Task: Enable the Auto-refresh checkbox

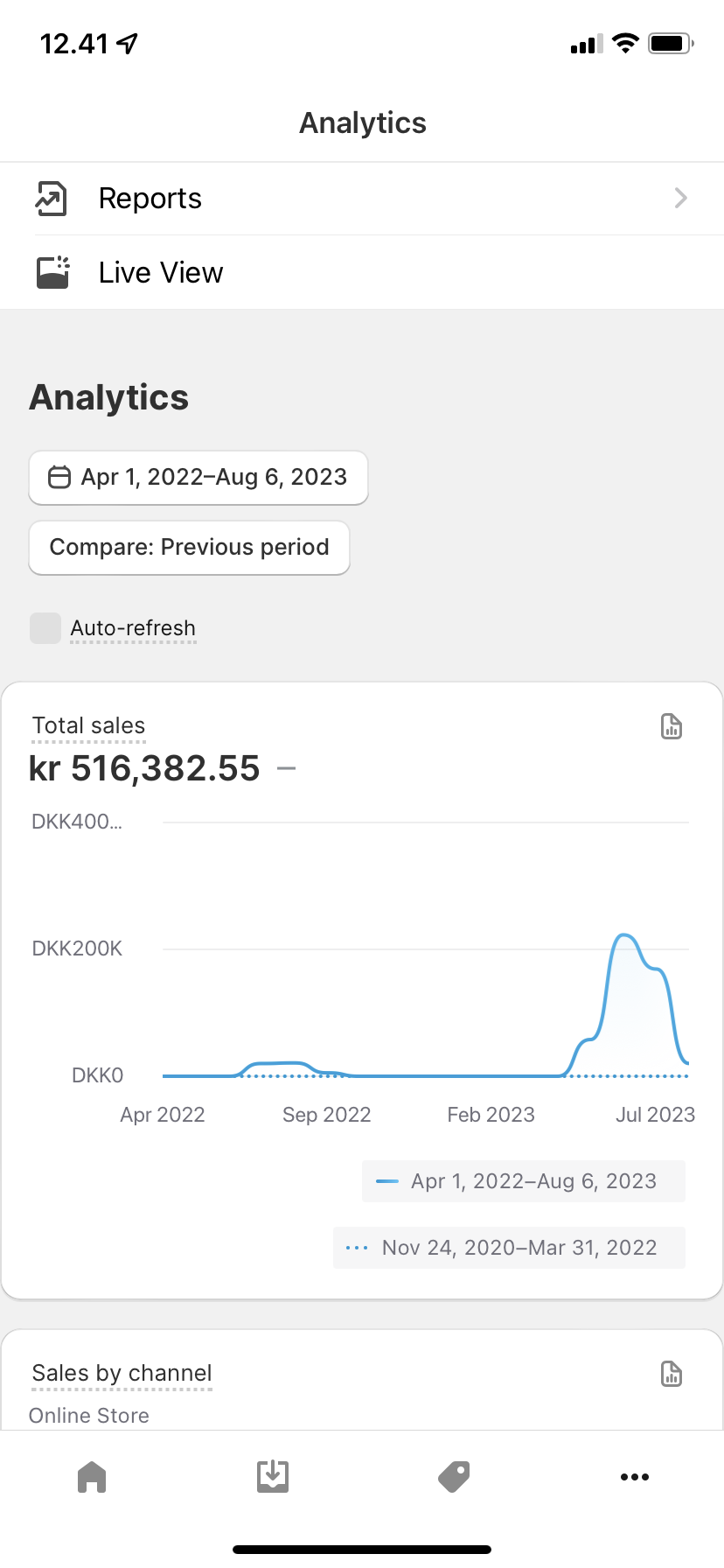Action: tap(45, 628)
